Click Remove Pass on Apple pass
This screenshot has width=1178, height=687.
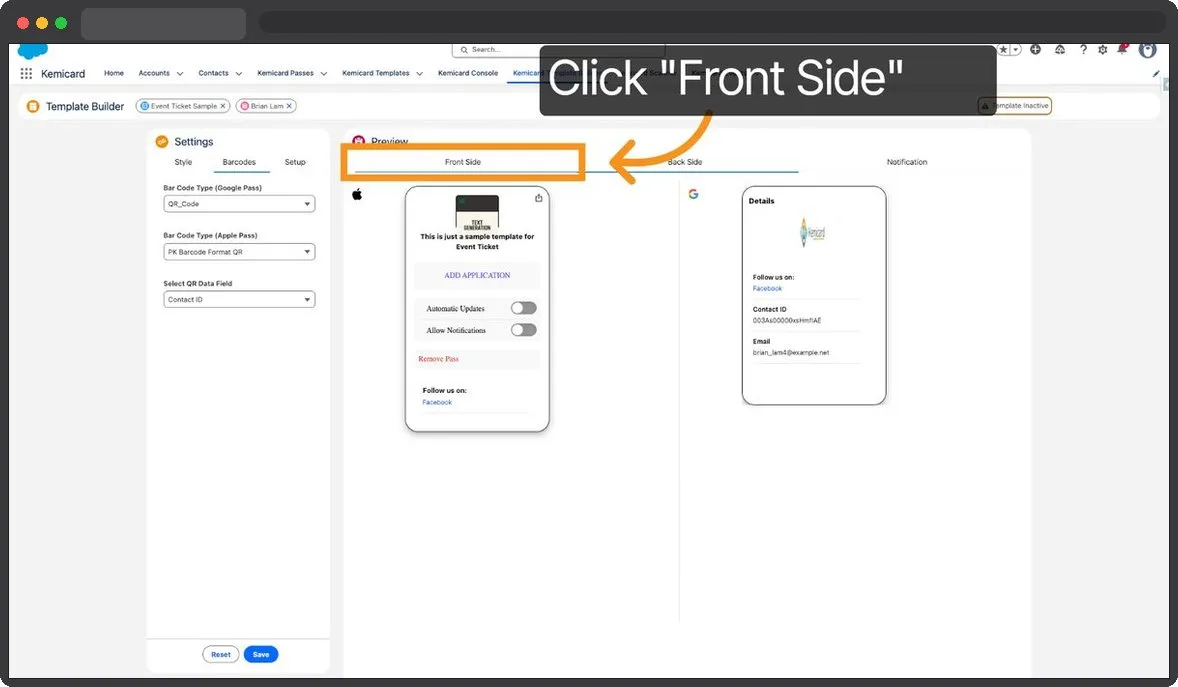click(439, 359)
